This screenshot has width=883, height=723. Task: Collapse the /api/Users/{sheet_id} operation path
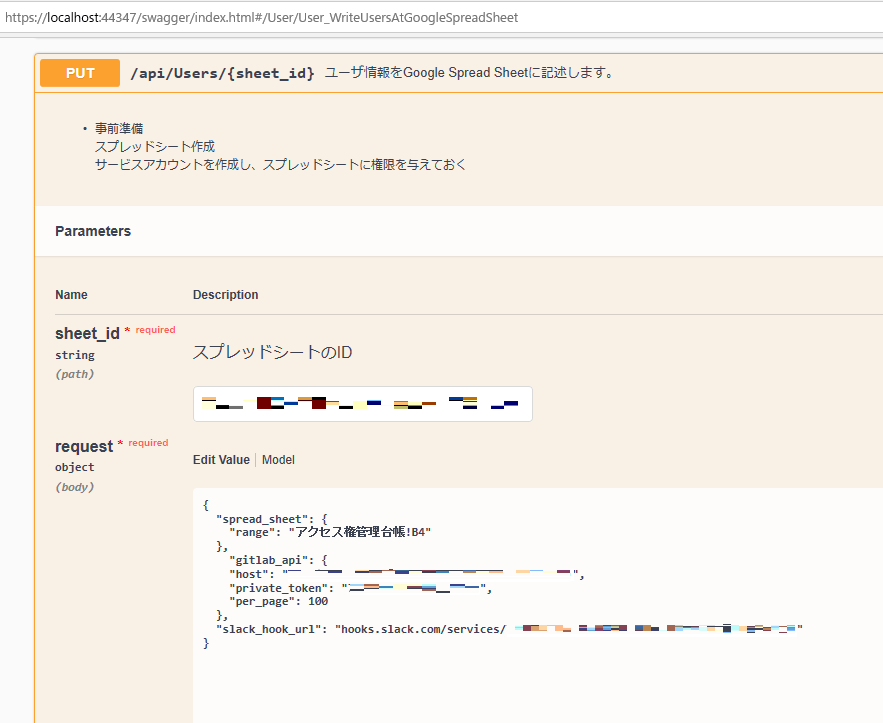point(222,73)
